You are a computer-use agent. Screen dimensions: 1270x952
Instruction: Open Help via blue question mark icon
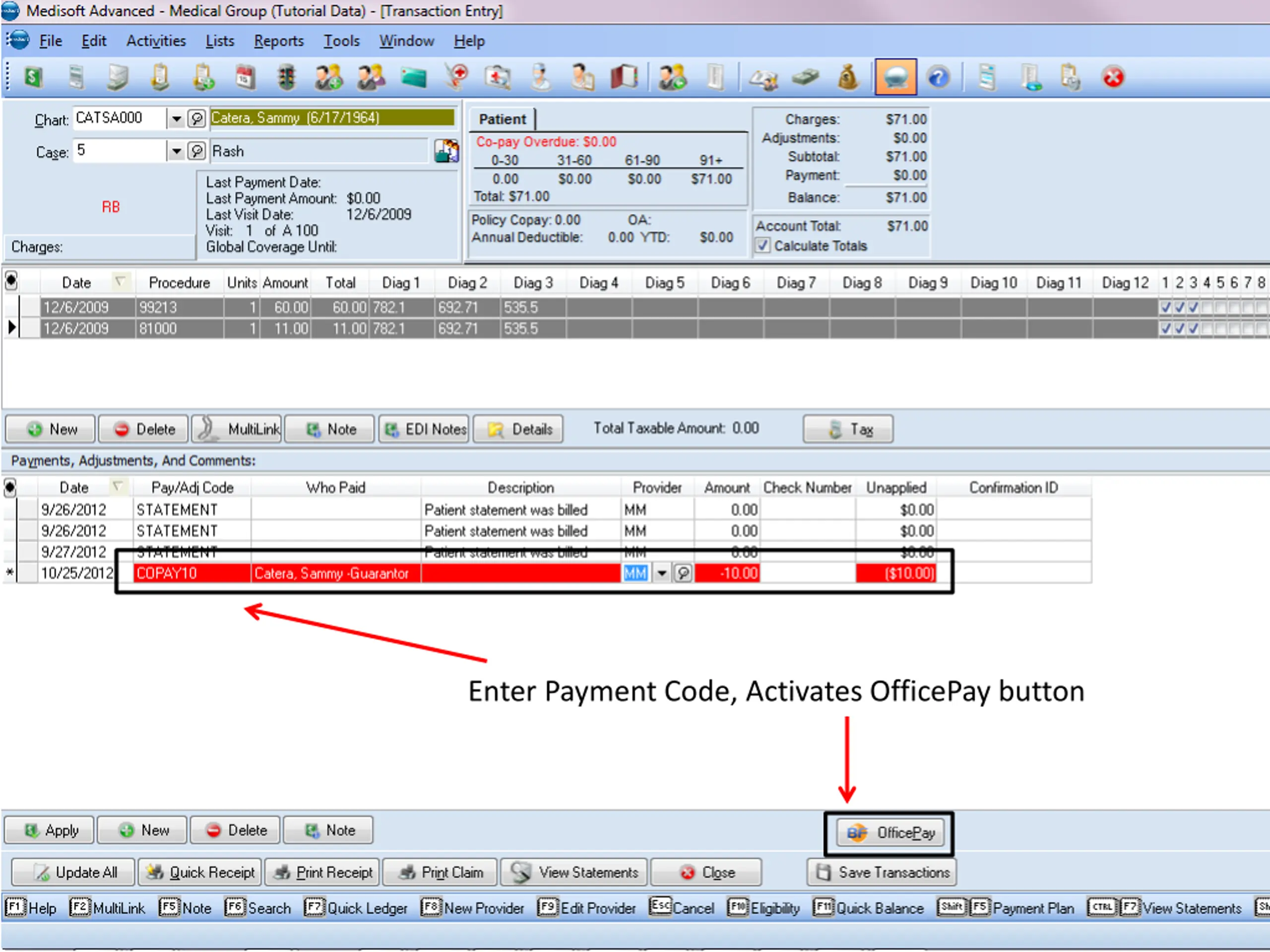[x=938, y=77]
